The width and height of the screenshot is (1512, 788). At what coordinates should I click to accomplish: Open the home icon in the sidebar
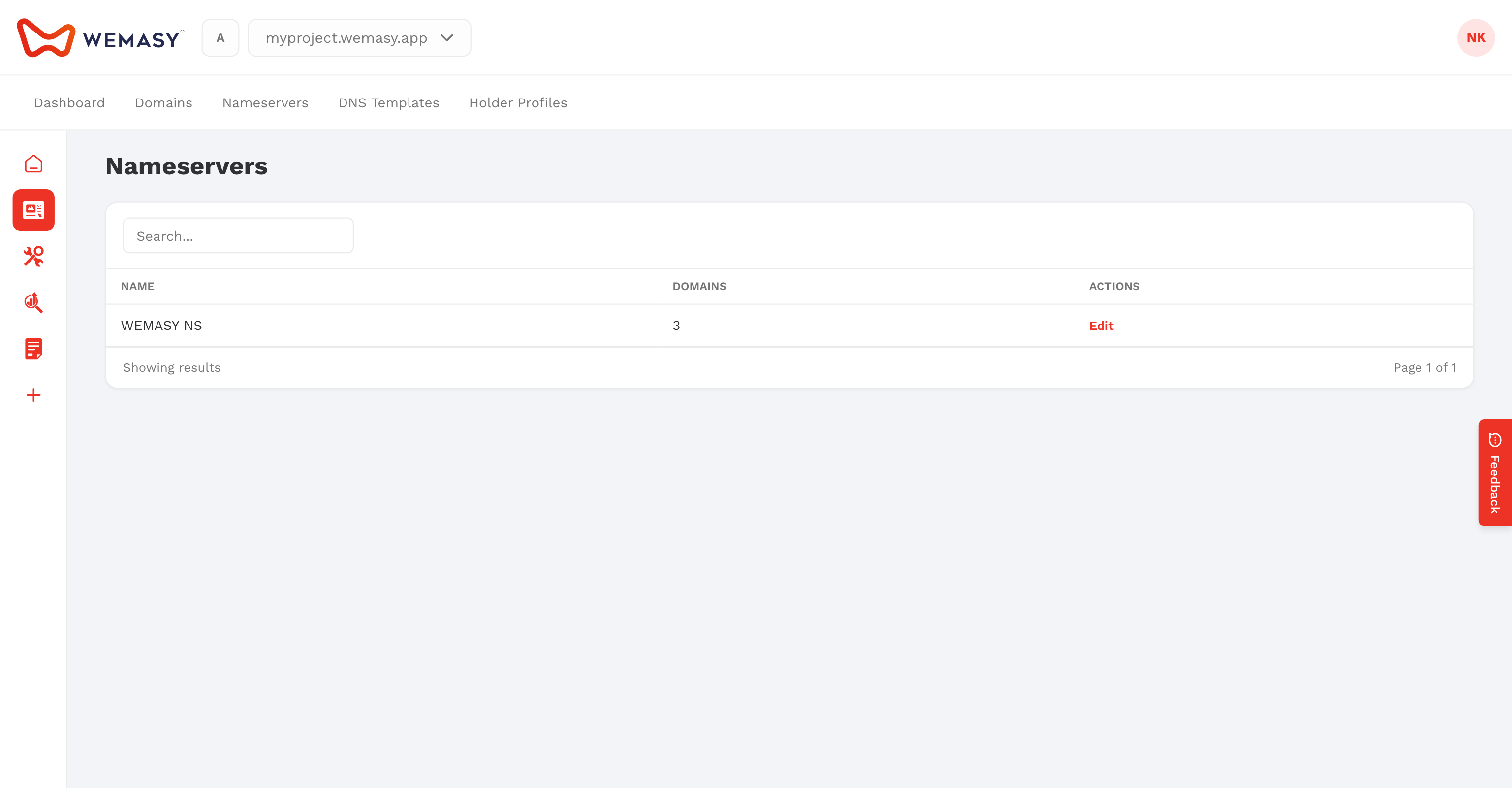click(x=33, y=164)
